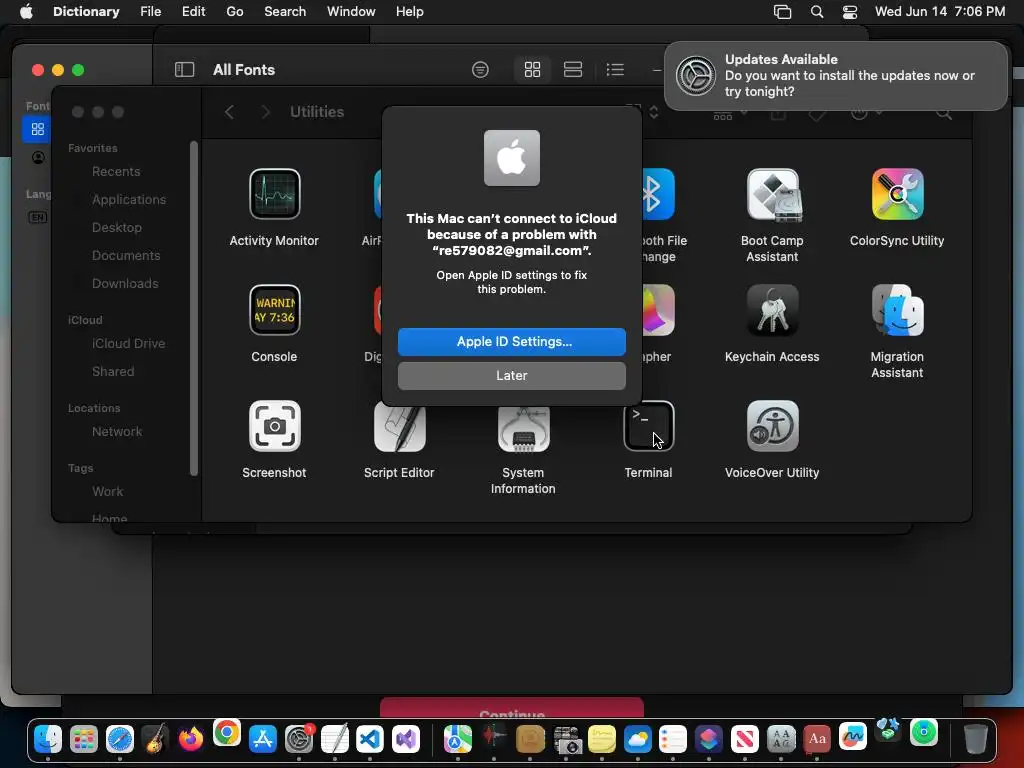Open the System Information app
This screenshot has height=768, width=1024.
[523, 428]
